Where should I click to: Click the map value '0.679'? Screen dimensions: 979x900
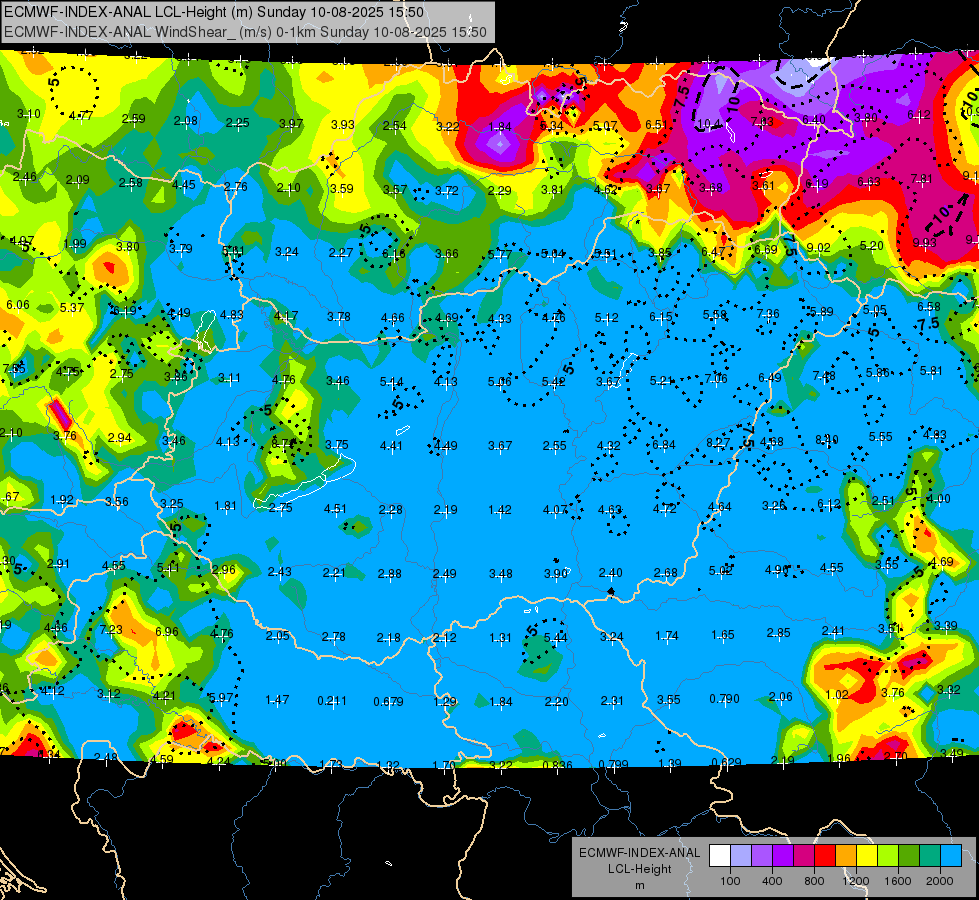tap(388, 702)
